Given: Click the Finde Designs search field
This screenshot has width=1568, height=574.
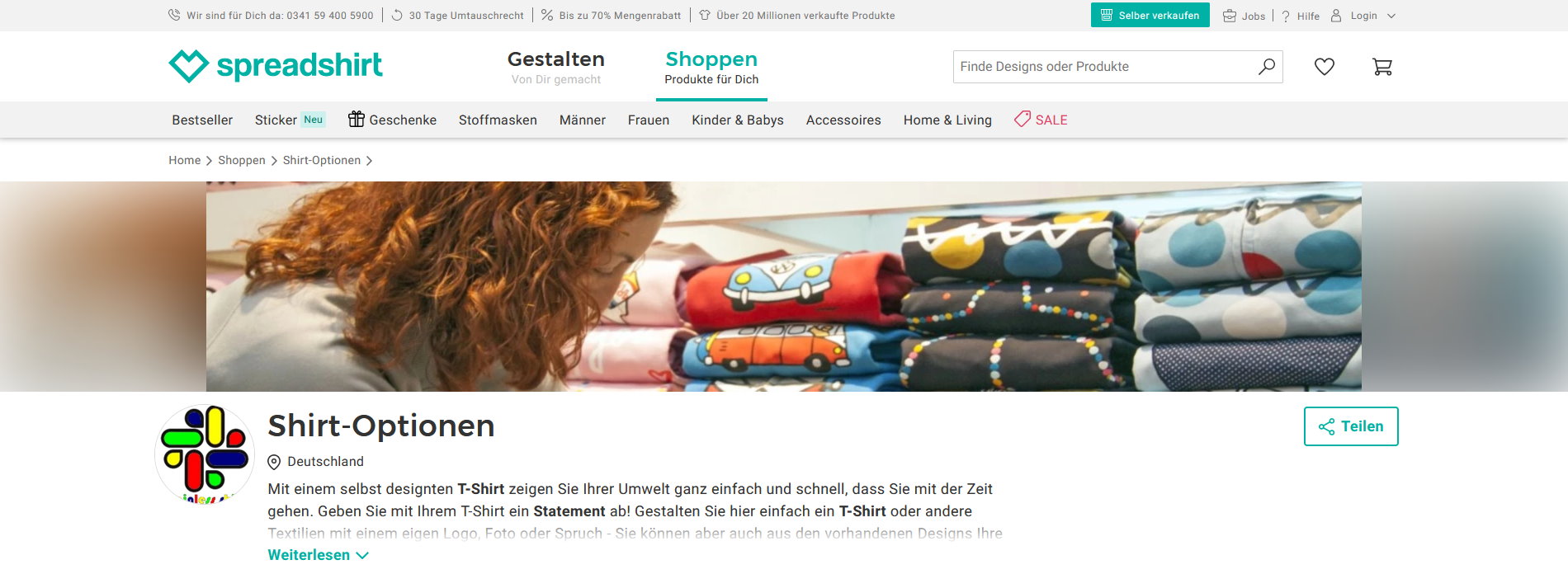Looking at the screenshot, I should pos(1106,67).
